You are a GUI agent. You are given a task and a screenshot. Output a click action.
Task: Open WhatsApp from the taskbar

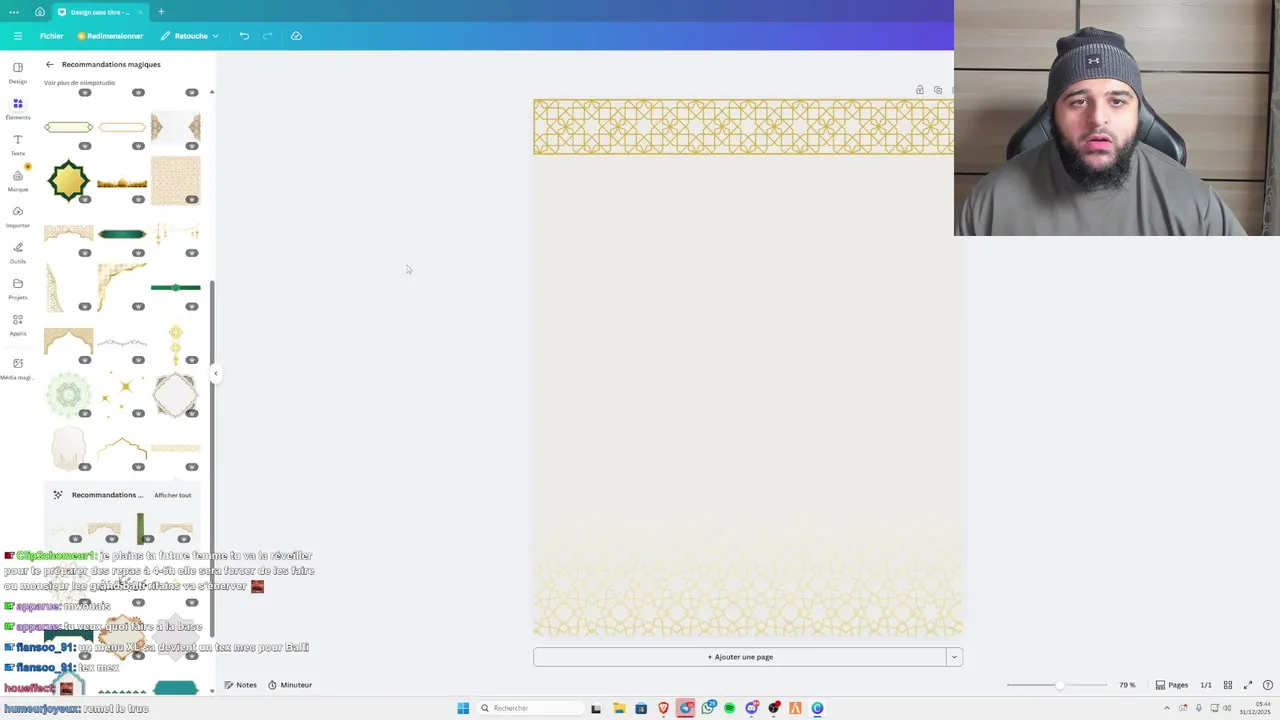(x=707, y=708)
